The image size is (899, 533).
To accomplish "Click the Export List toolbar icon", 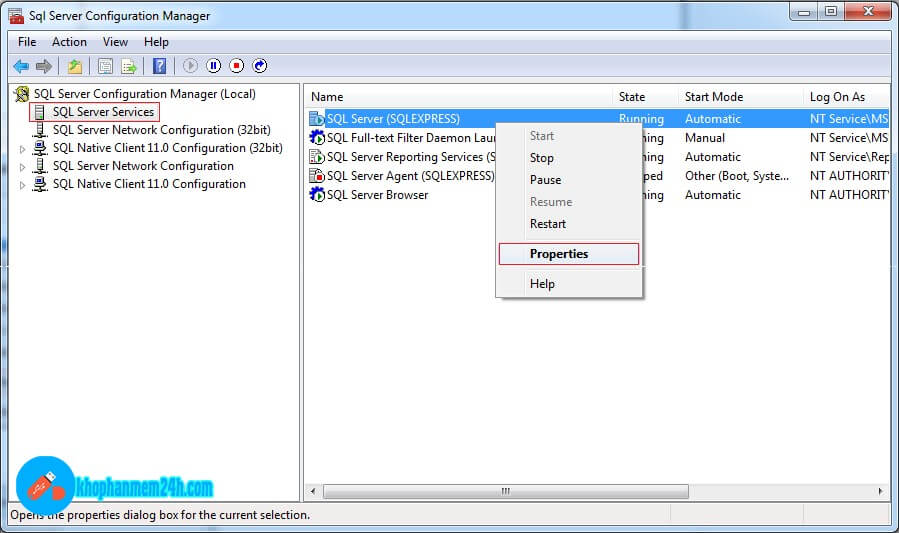I will tap(129, 66).
